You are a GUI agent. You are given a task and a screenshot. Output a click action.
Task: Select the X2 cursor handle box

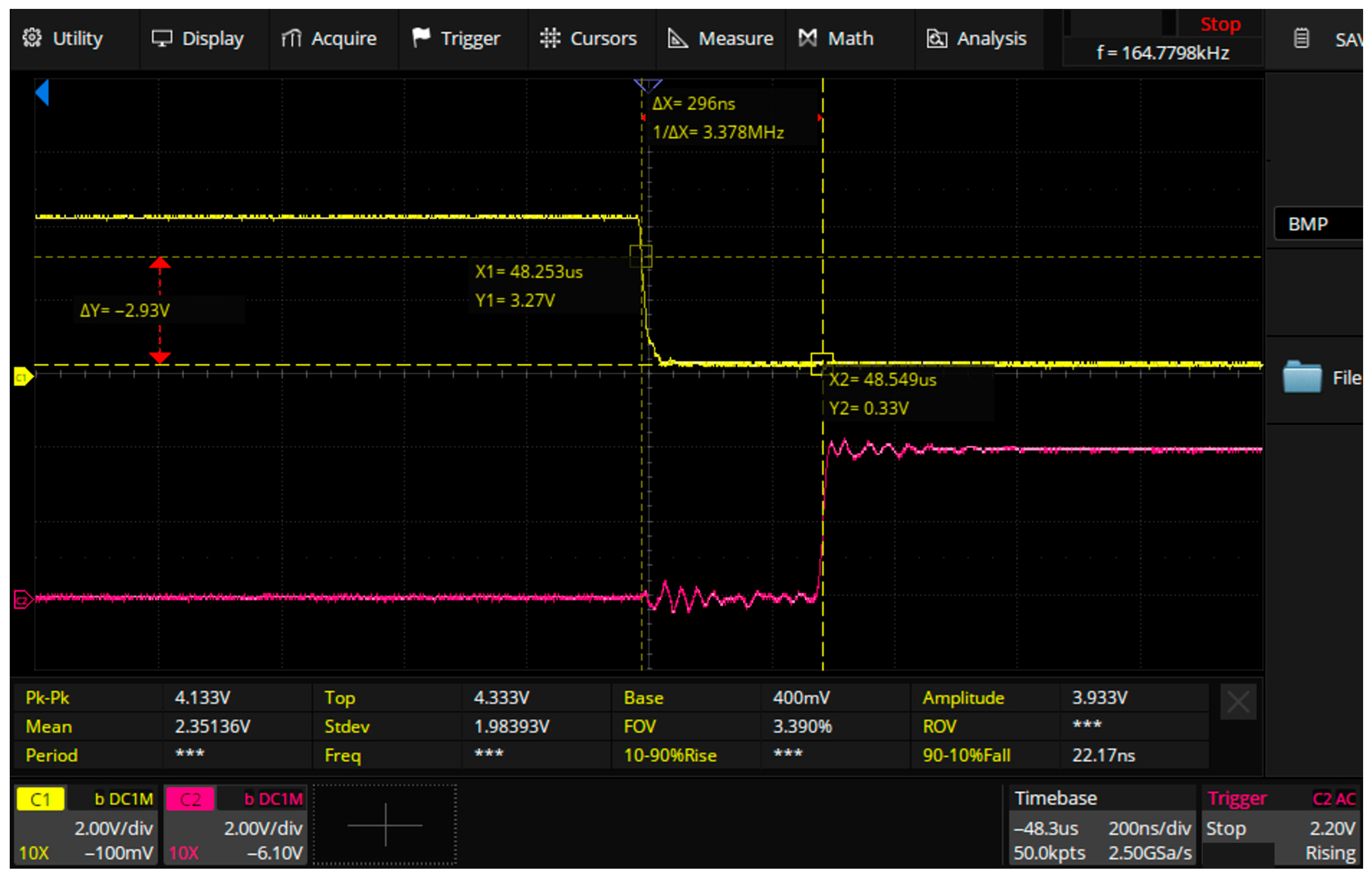[822, 364]
